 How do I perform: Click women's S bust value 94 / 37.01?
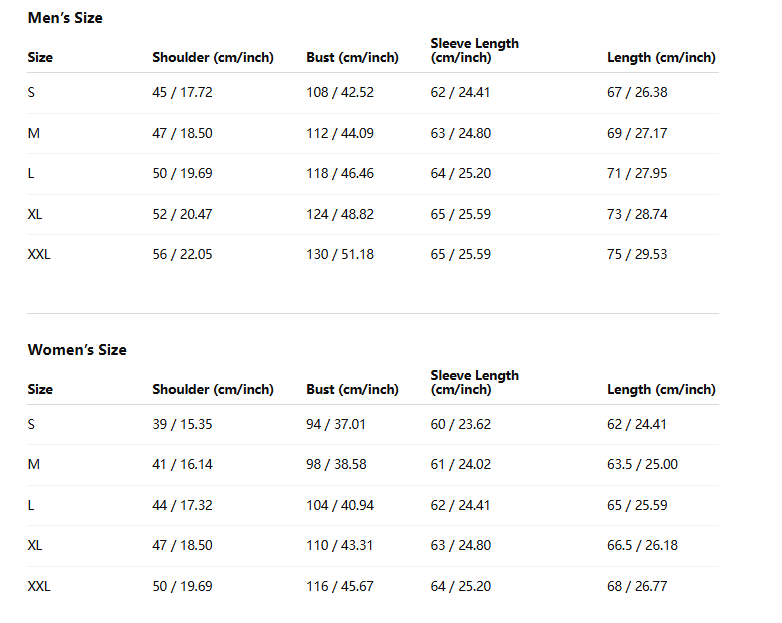click(x=336, y=424)
